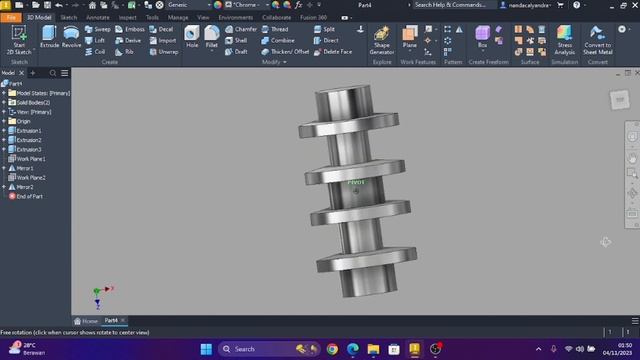Launch Stress Analysis
The height and width of the screenshot is (360, 640).
coord(564,40)
